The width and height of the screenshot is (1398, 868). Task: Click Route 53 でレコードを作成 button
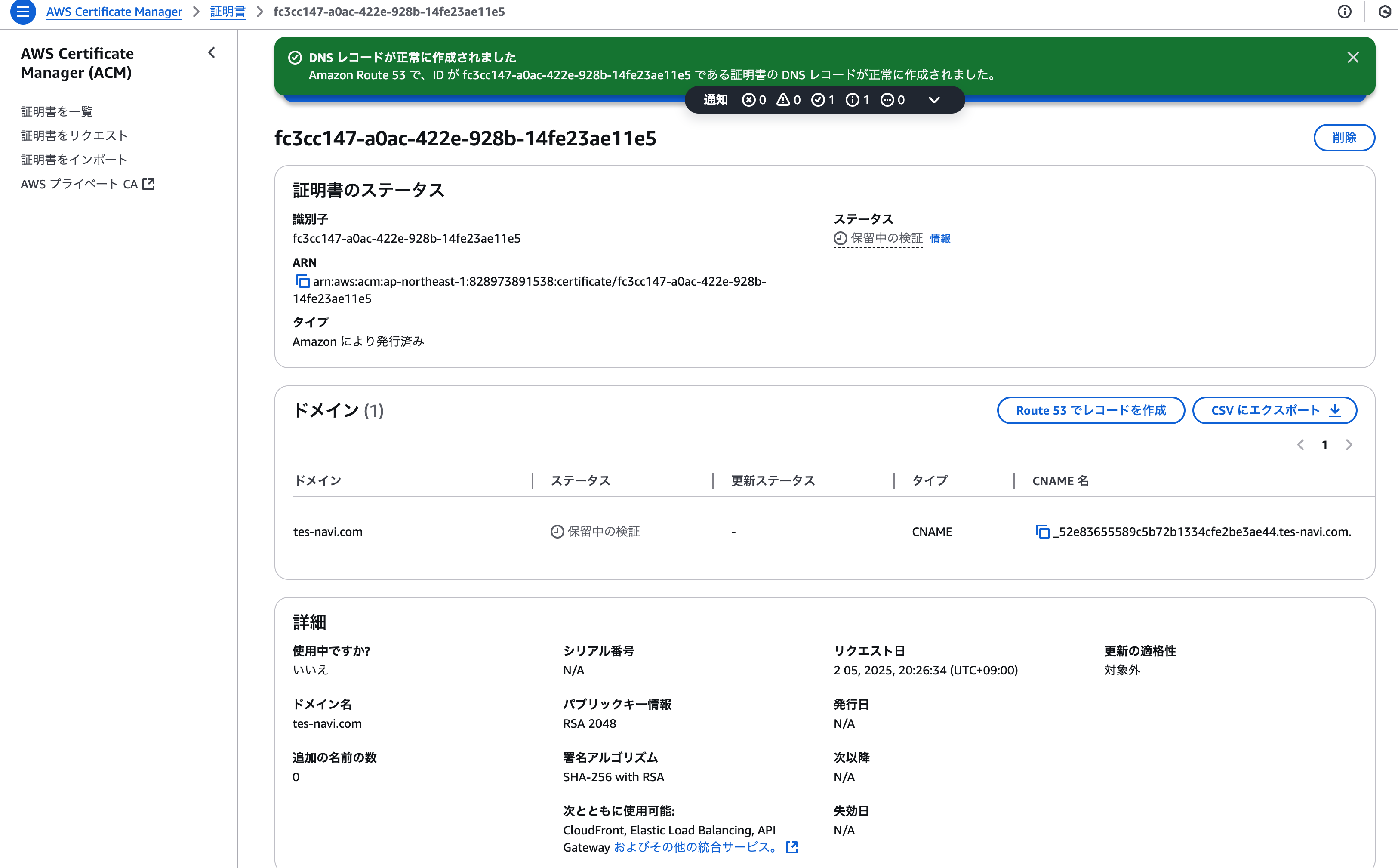1091,410
